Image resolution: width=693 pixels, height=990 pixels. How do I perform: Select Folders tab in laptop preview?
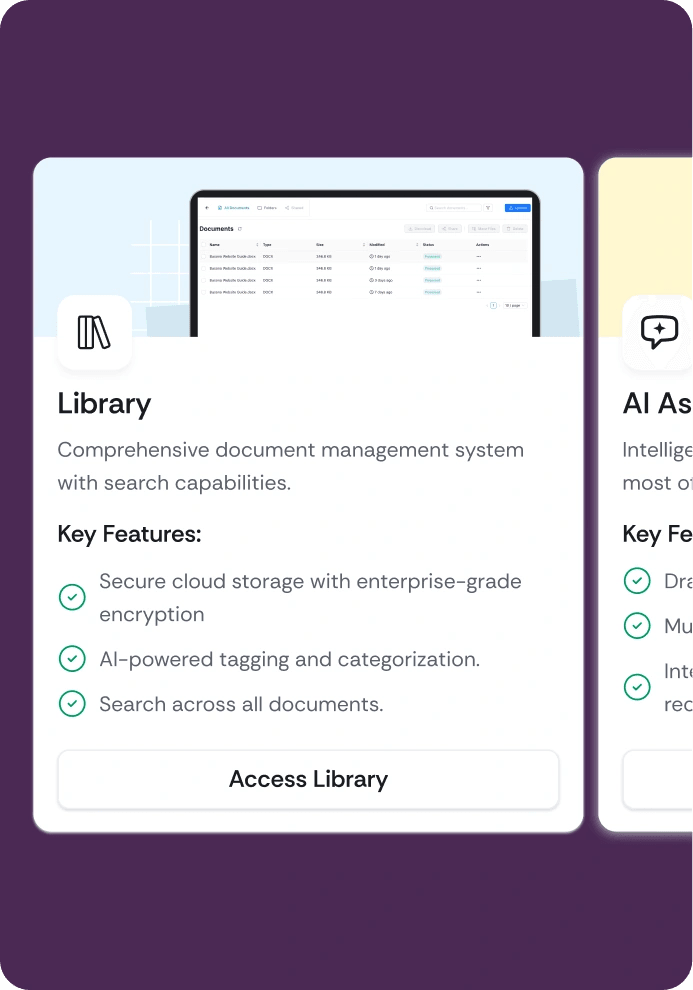point(267,208)
